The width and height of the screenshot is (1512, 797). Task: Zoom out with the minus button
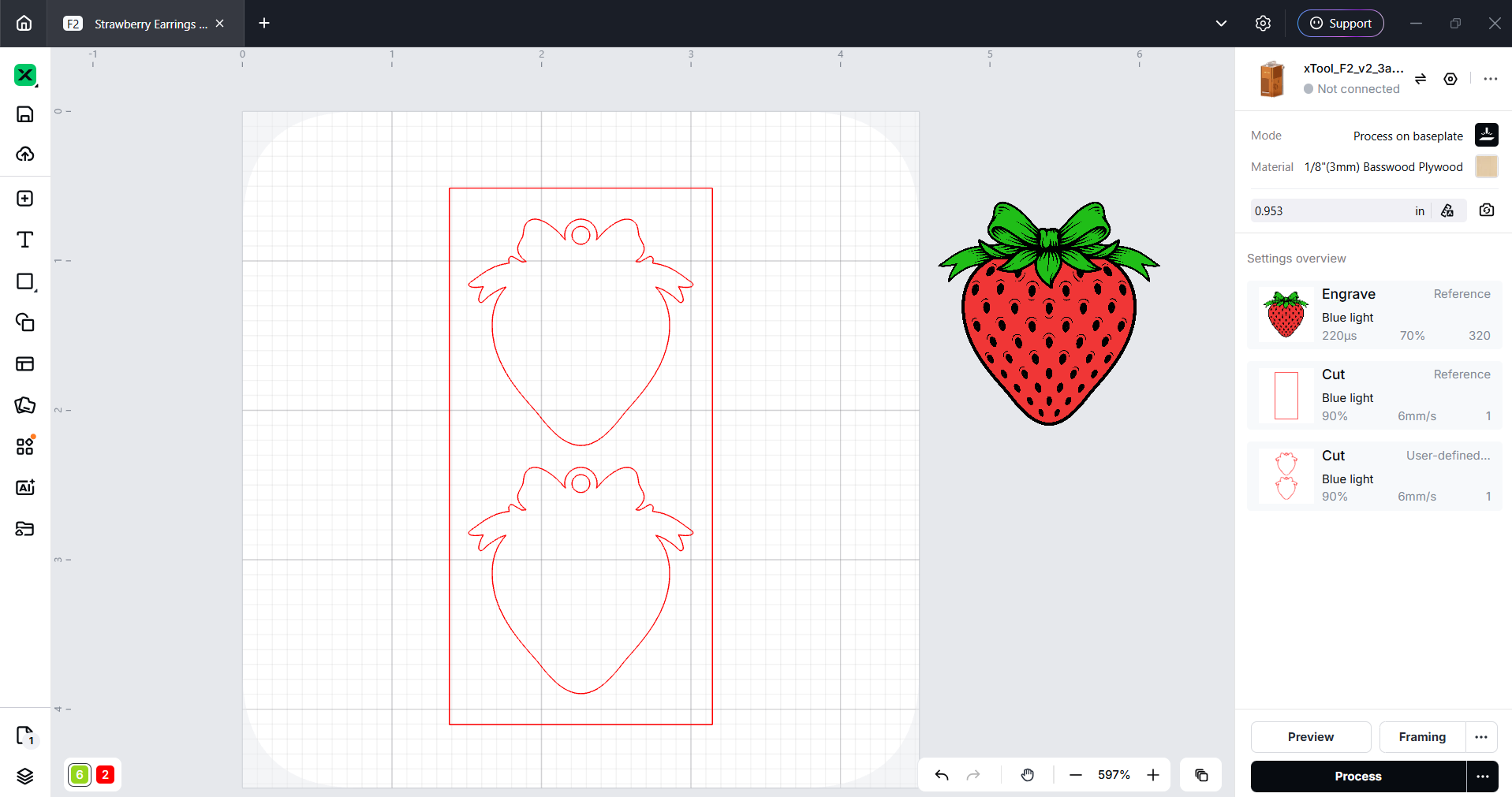[1075, 775]
